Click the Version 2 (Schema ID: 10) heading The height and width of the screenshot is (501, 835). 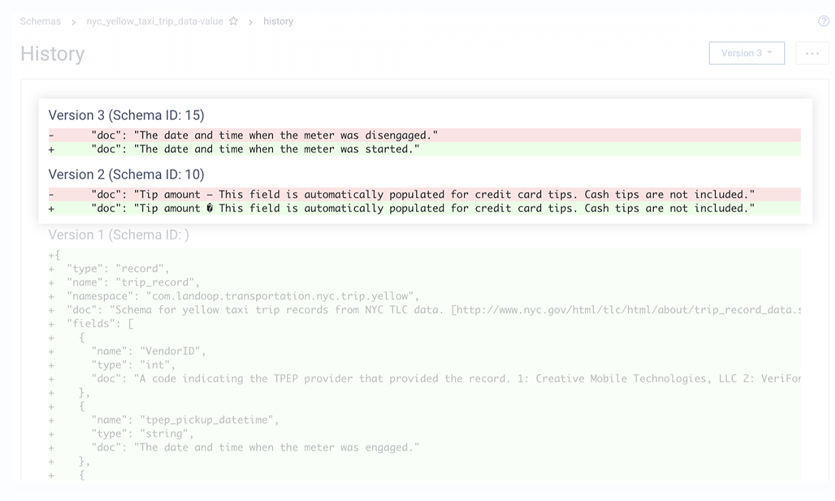(126, 175)
